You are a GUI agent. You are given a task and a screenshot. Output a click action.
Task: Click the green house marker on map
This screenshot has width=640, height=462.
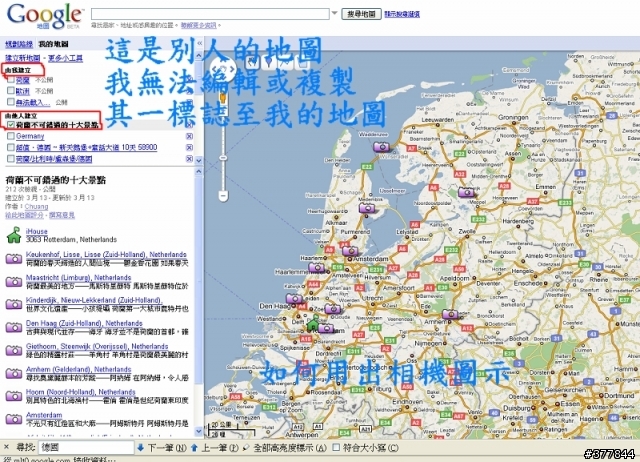pyautogui.click(x=313, y=322)
